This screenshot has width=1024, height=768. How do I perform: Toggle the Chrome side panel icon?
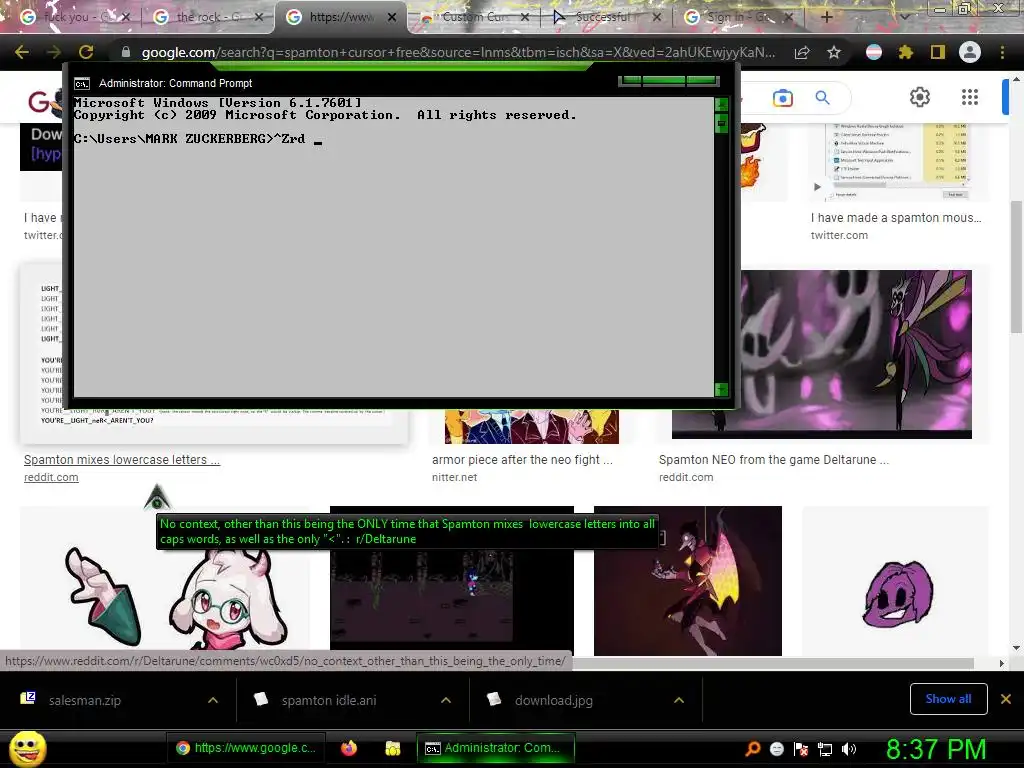(938, 52)
